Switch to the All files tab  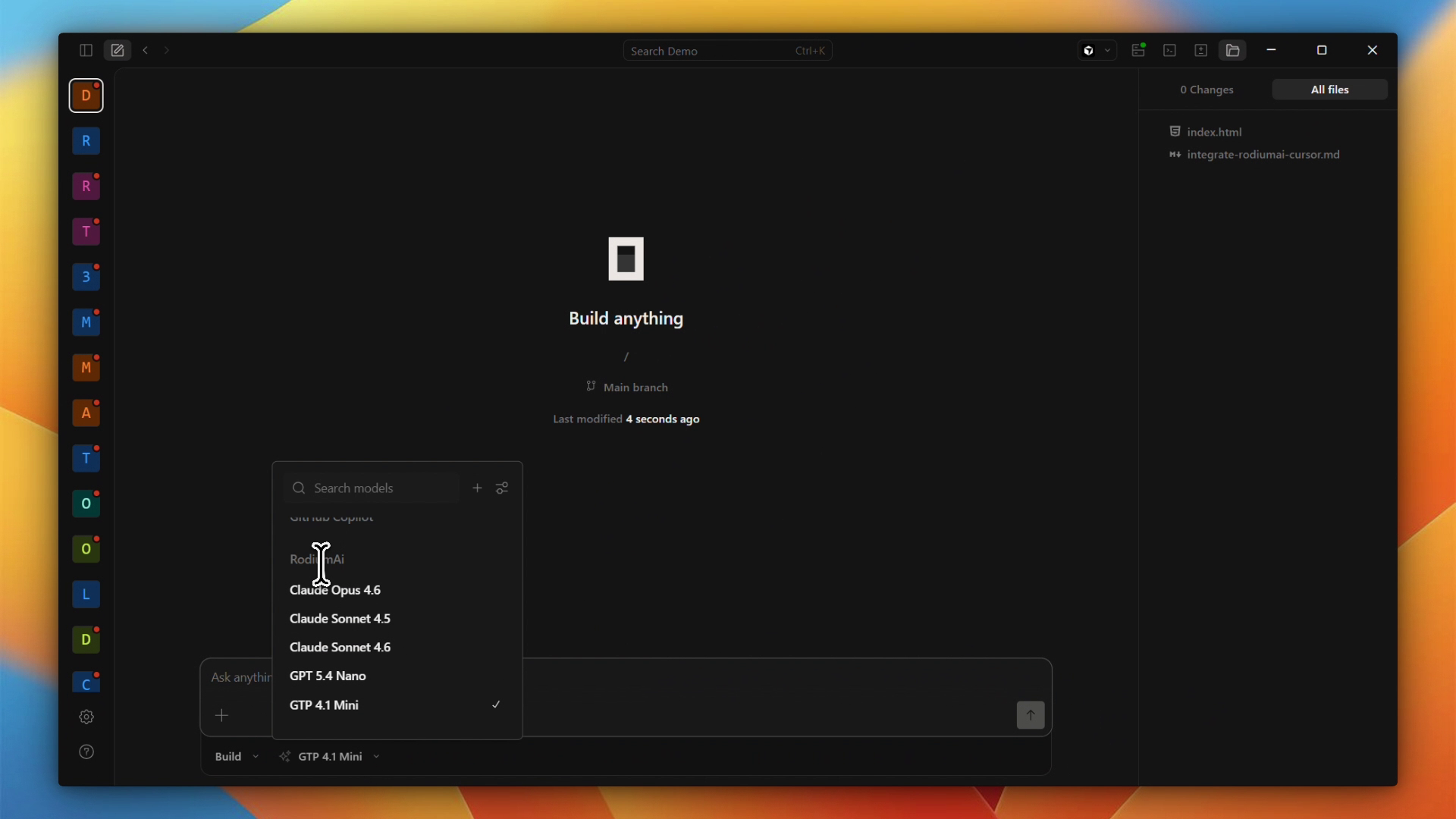(x=1330, y=89)
